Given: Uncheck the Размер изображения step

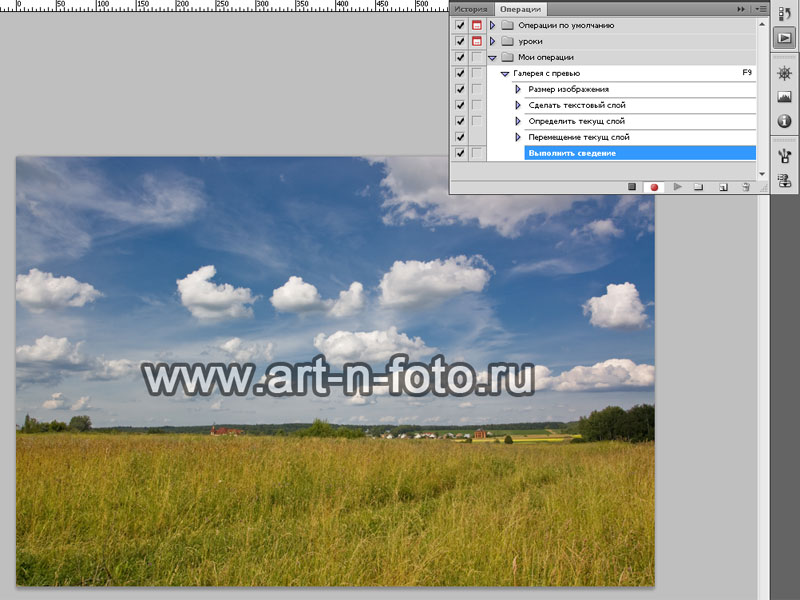Looking at the screenshot, I should point(460,89).
